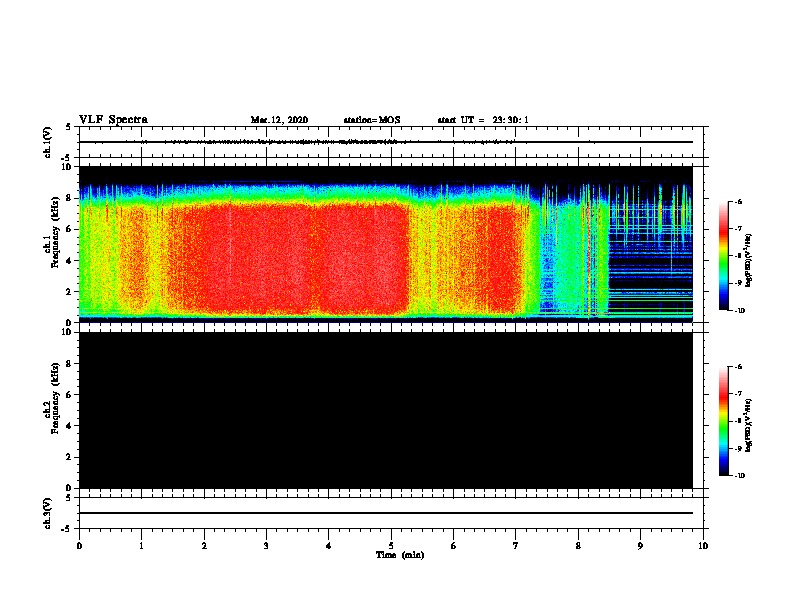Click the "5" tick on ch.3(V) axis
Viewport: 792px width, 612px height.
(x=69, y=498)
